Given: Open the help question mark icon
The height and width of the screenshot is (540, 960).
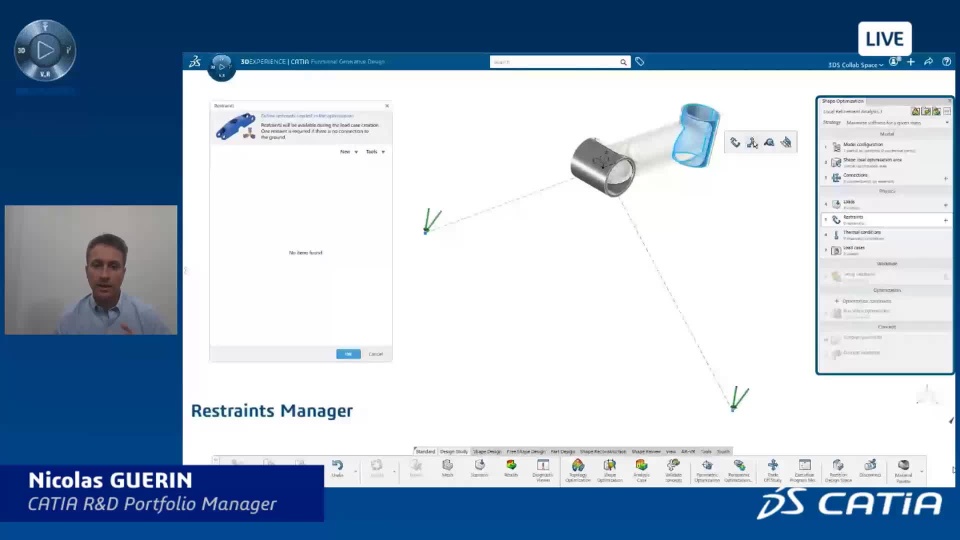Looking at the screenshot, I should tap(947, 61).
